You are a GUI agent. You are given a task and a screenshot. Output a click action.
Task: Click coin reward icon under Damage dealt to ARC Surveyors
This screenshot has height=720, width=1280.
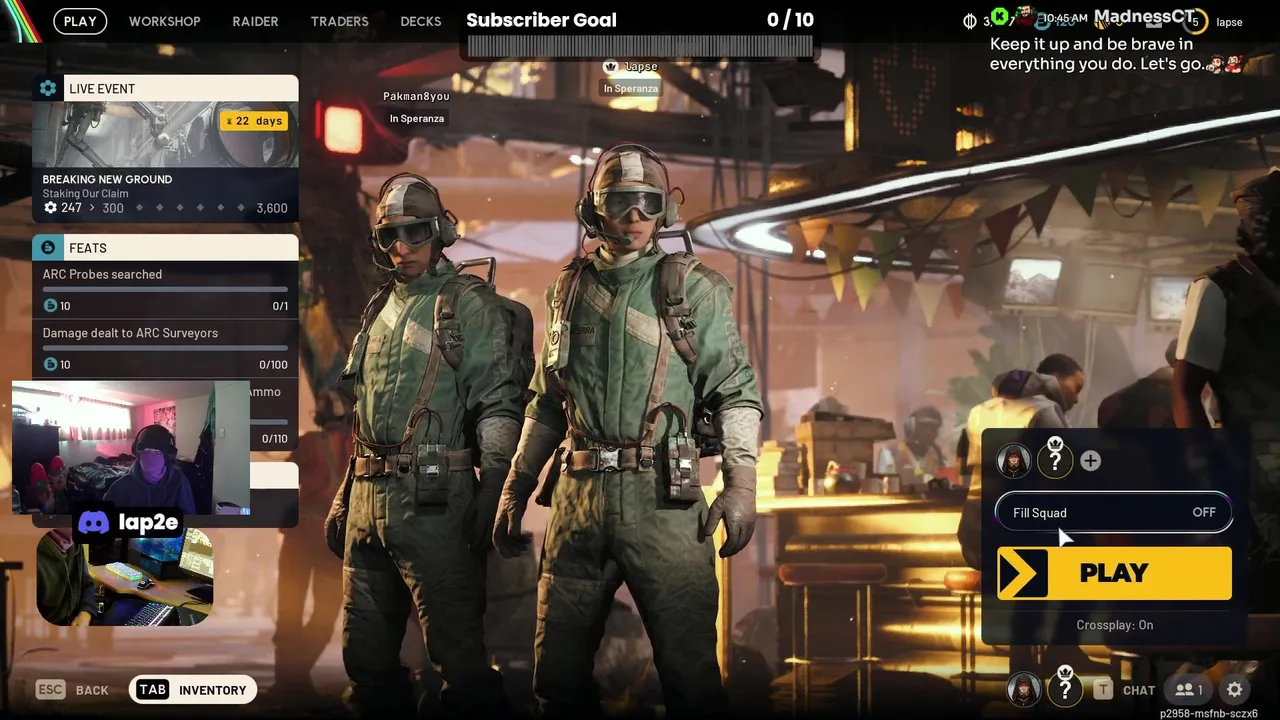point(50,365)
